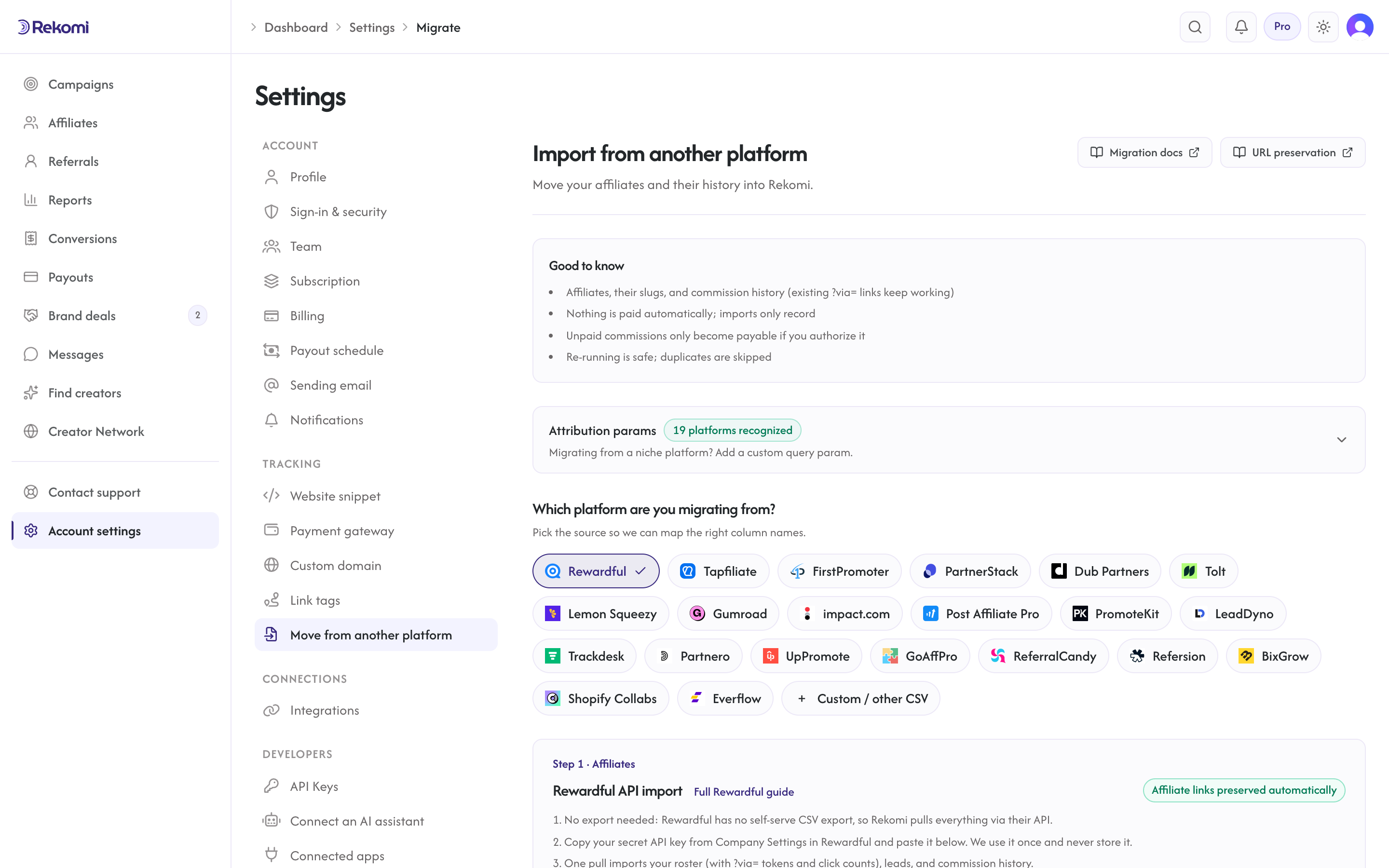This screenshot has width=1389, height=868.
Task: Select Tolt as migration source
Action: click(1204, 571)
